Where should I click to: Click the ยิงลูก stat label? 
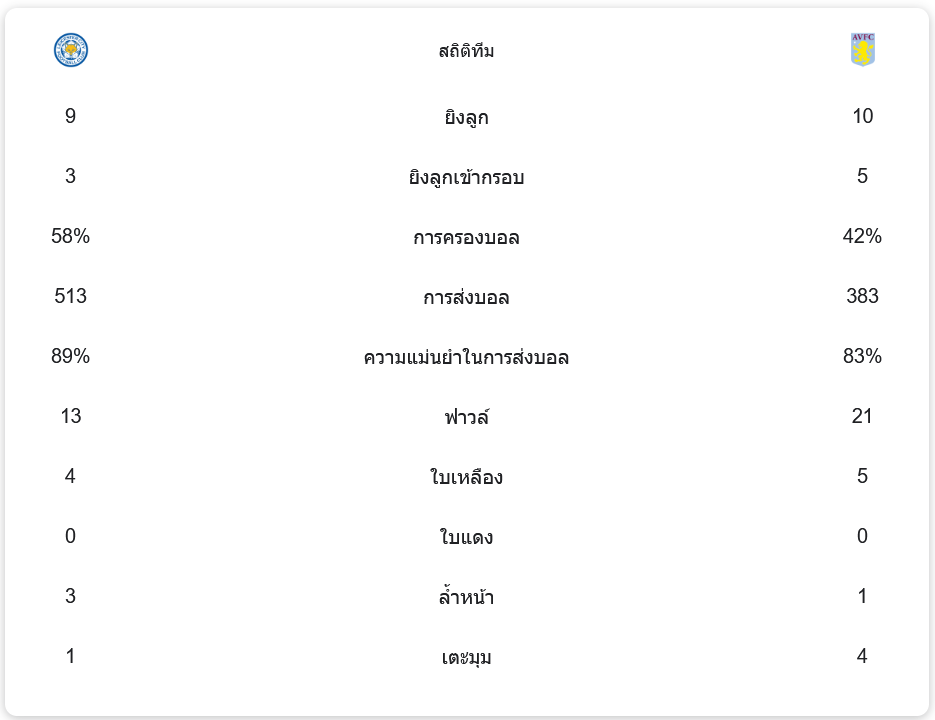[x=466, y=118]
